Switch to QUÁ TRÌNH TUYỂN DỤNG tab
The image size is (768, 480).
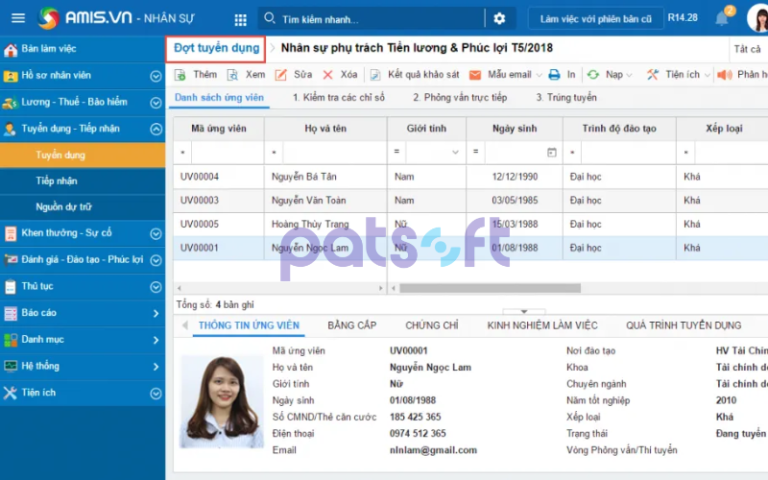pyautogui.click(x=683, y=325)
